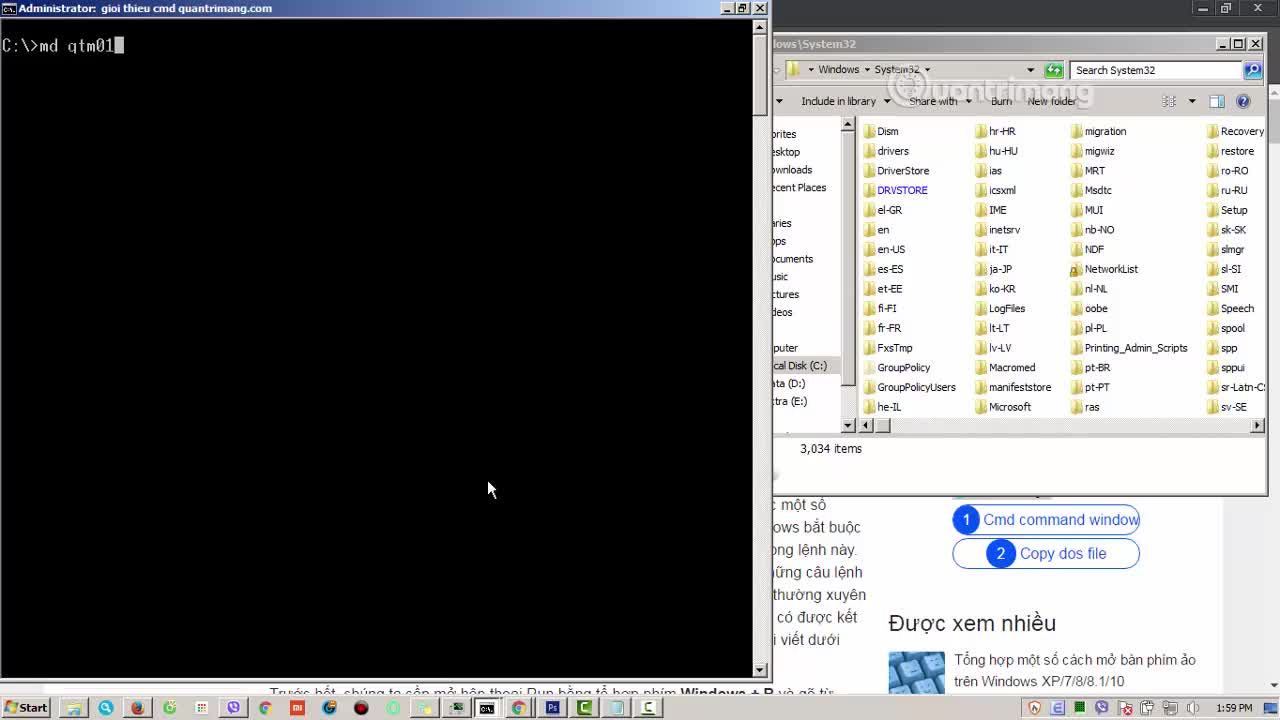Click the green Camtasia taskbar icon
The height and width of the screenshot is (720, 1280).
pyautogui.click(x=584, y=708)
